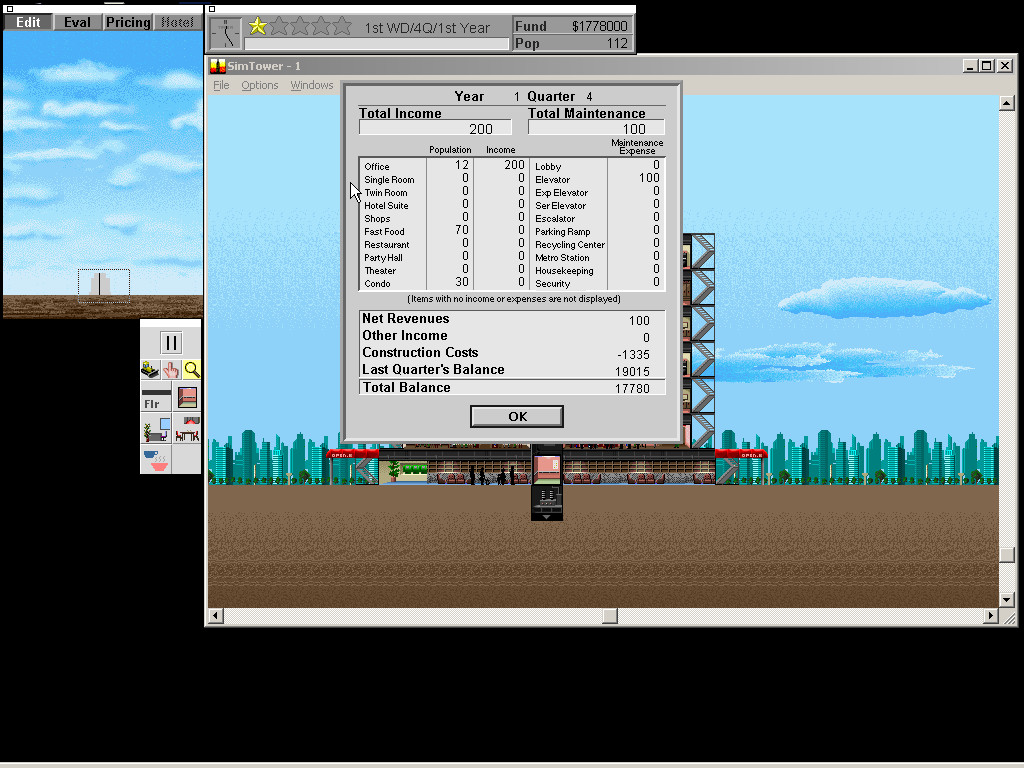The width and height of the screenshot is (1024, 768).
Task: Click the lobby elevator car in the tower
Action: [x=547, y=470]
